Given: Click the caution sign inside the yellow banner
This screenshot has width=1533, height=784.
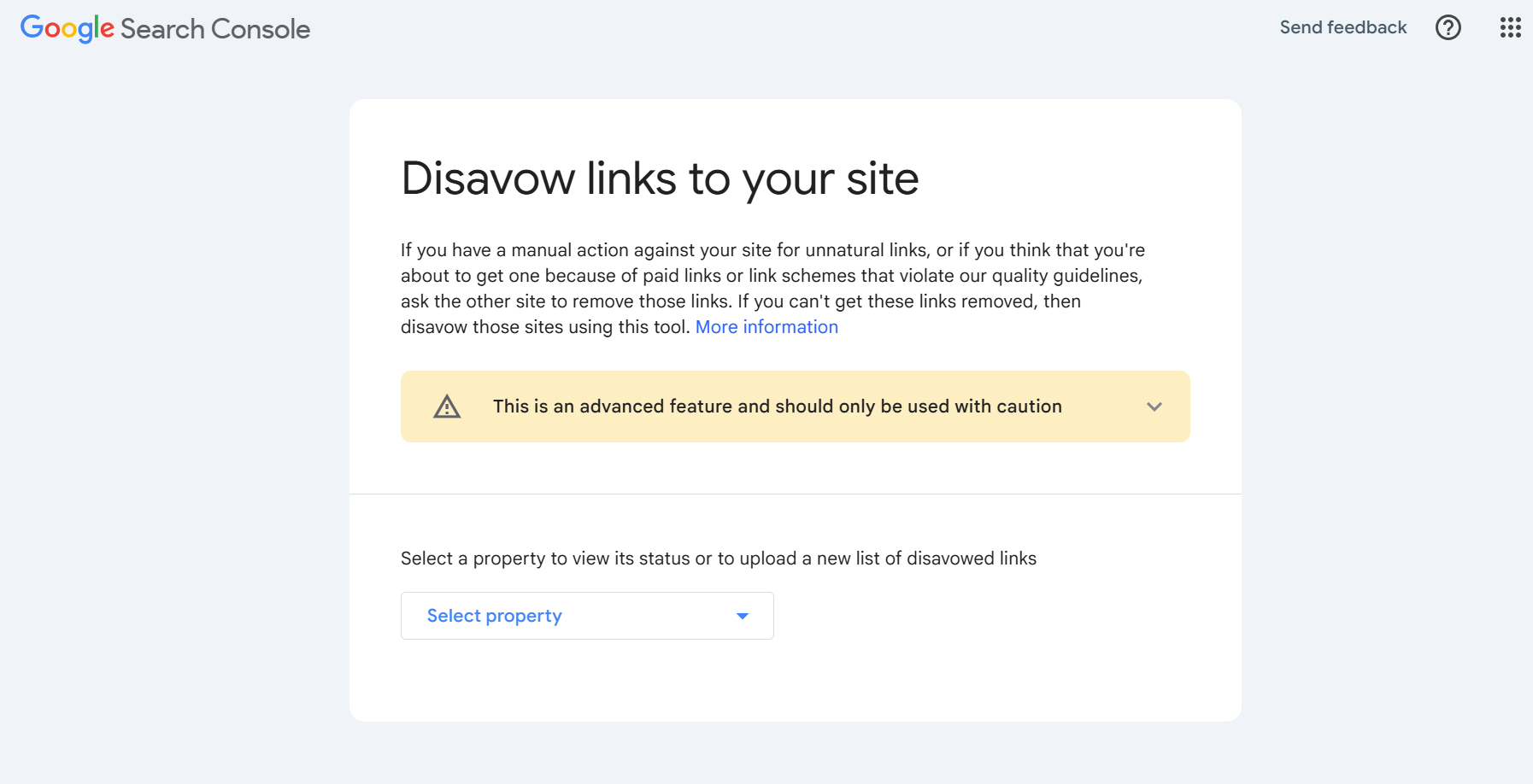Looking at the screenshot, I should point(445,407).
